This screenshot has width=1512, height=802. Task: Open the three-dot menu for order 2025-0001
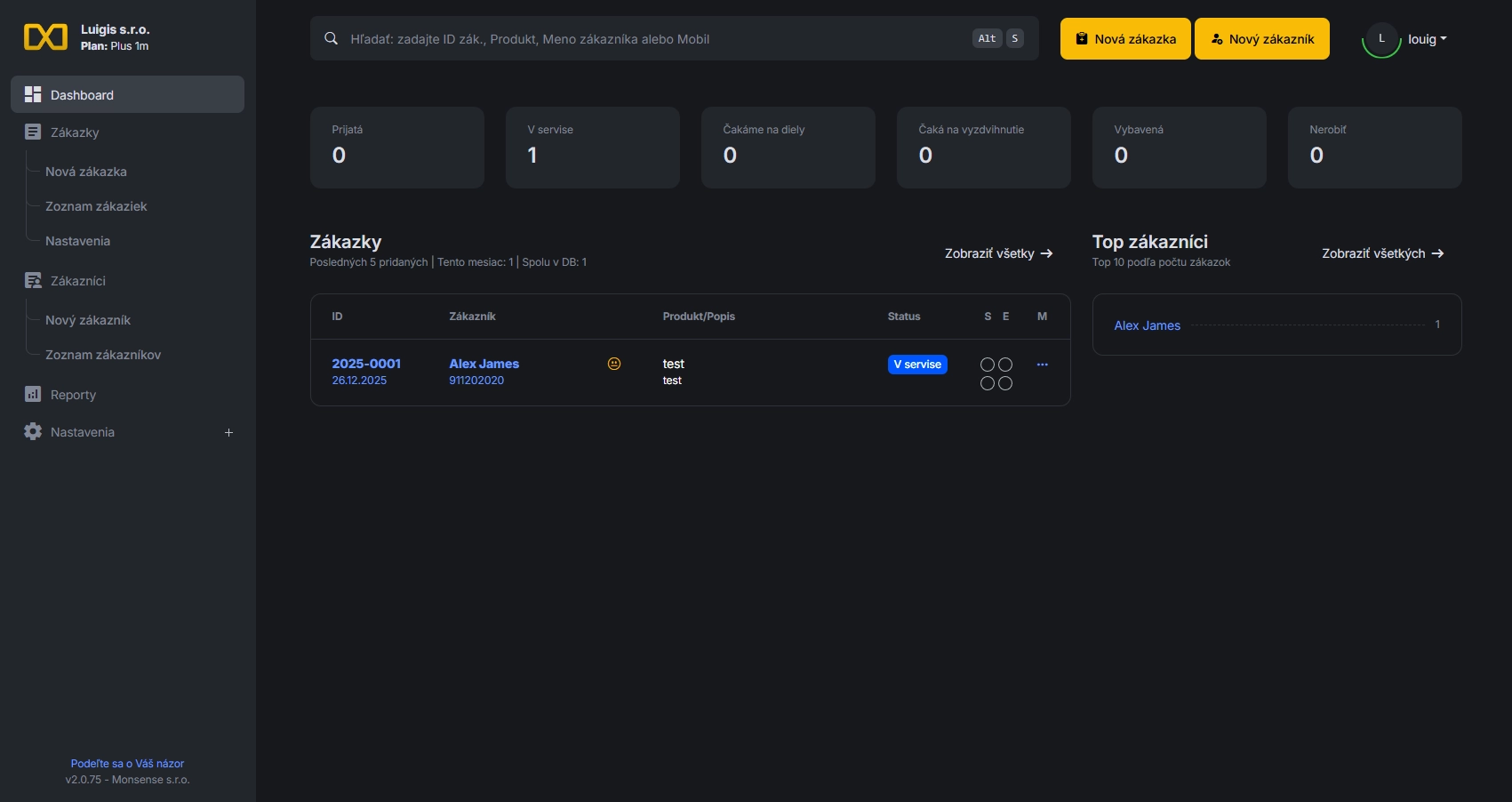coord(1042,365)
